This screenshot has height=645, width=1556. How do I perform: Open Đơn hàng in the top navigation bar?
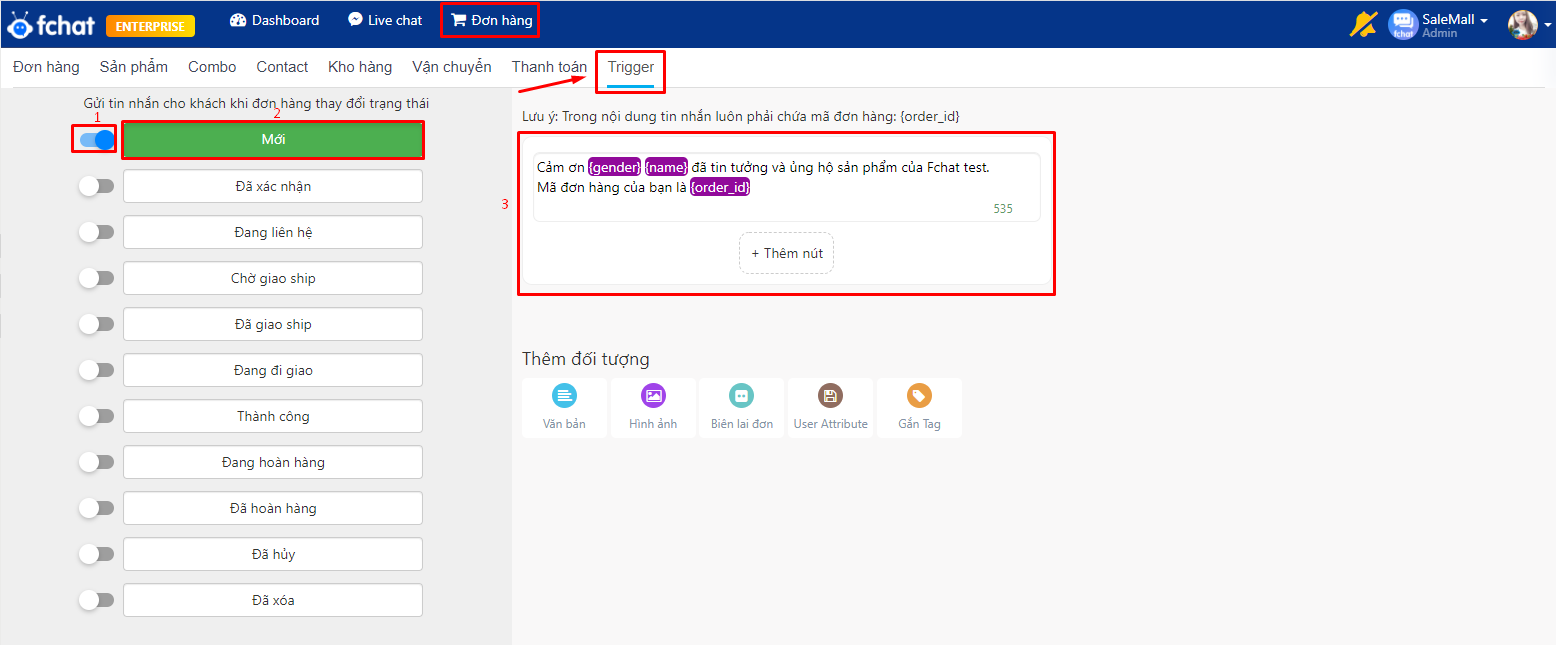coord(491,20)
